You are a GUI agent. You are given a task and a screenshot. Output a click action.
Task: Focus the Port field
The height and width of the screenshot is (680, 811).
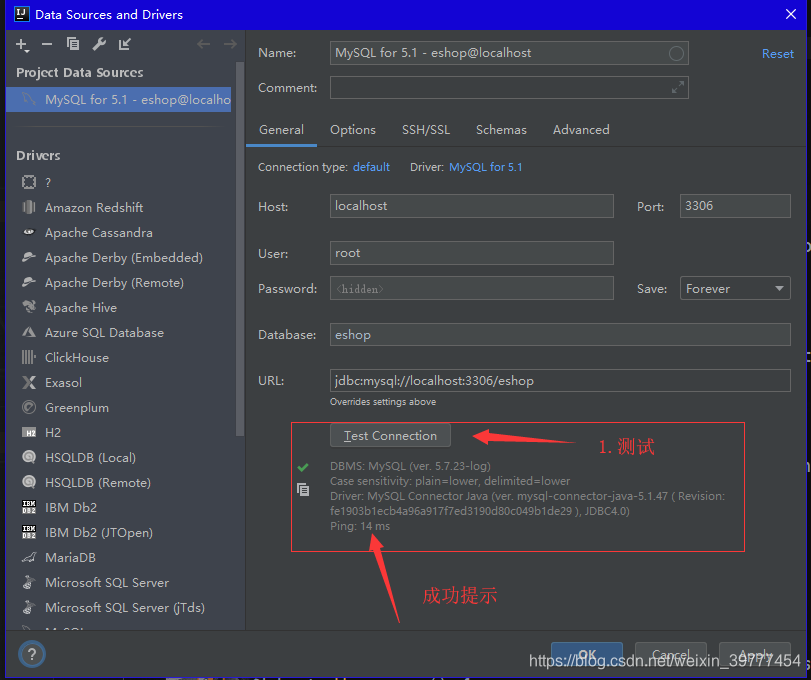coord(735,206)
